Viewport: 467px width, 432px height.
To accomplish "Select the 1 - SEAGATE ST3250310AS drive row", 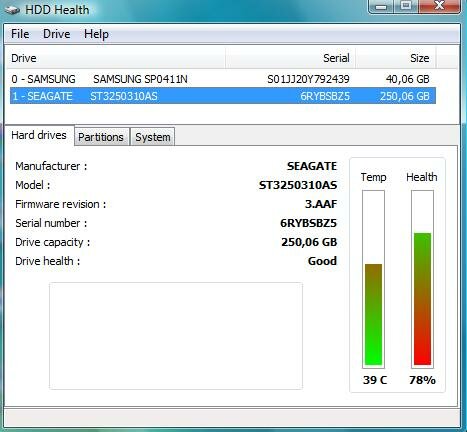I will click(x=223, y=96).
